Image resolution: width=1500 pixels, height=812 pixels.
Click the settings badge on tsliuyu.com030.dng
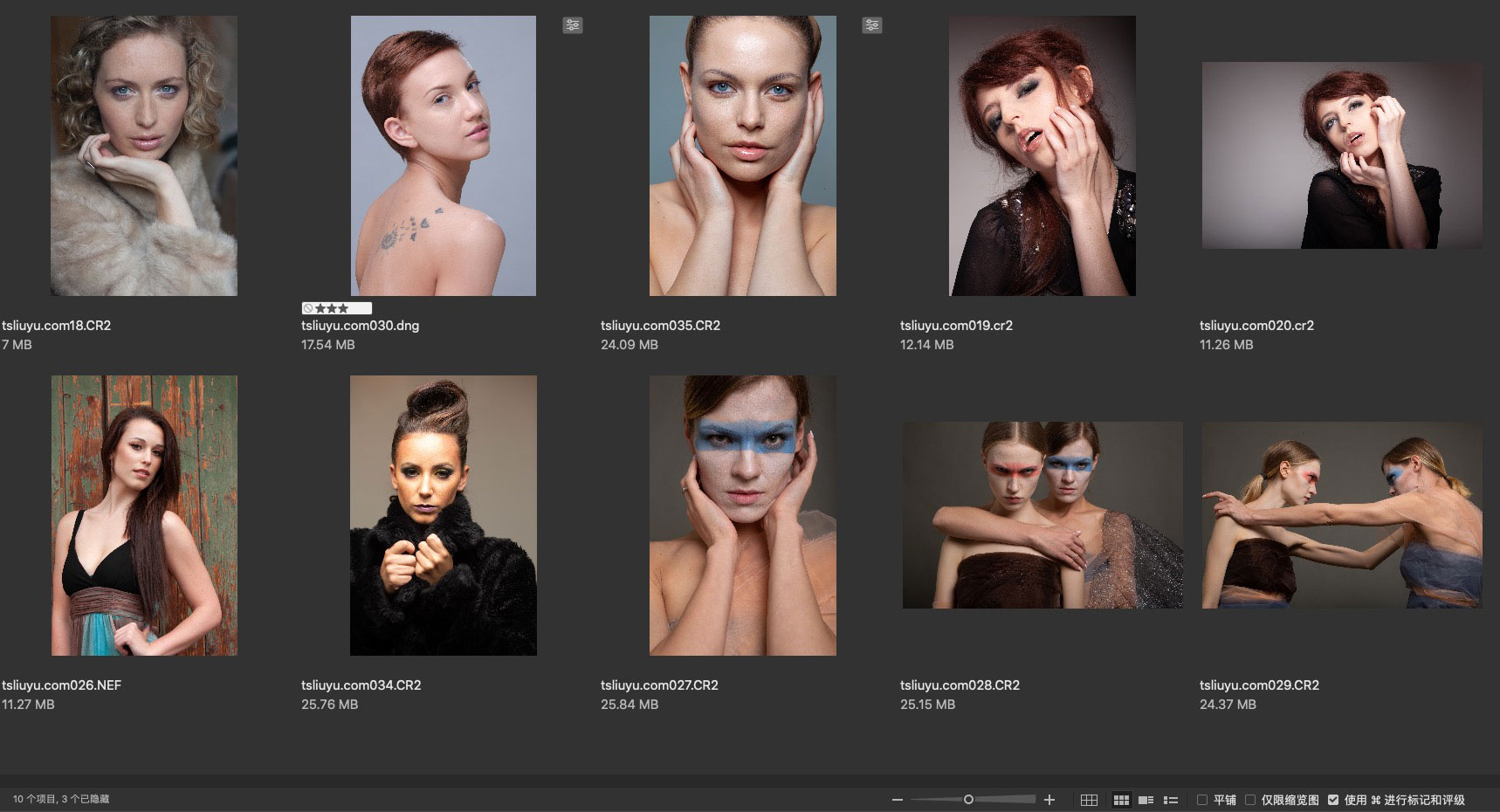tap(572, 25)
